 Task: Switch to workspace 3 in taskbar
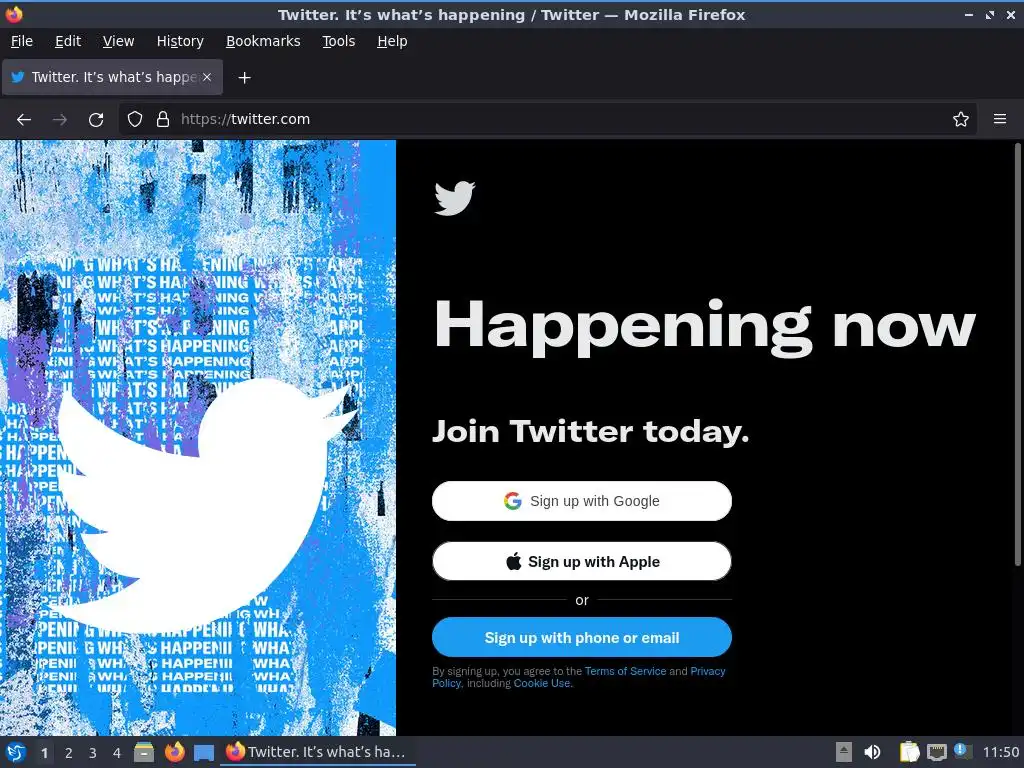coord(93,753)
